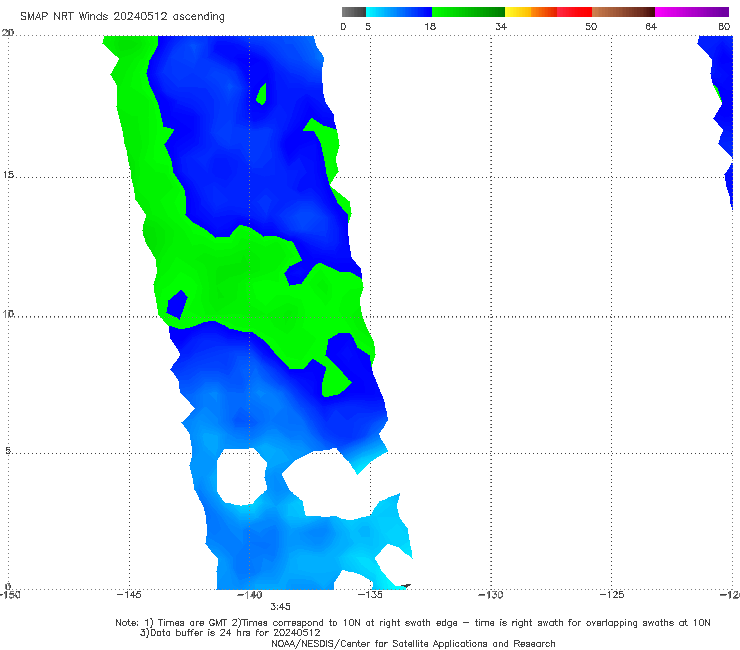
Task: Click the 'NOAA/NESDIS/Center for Satellite Applications' credit
Action: tap(413, 644)
